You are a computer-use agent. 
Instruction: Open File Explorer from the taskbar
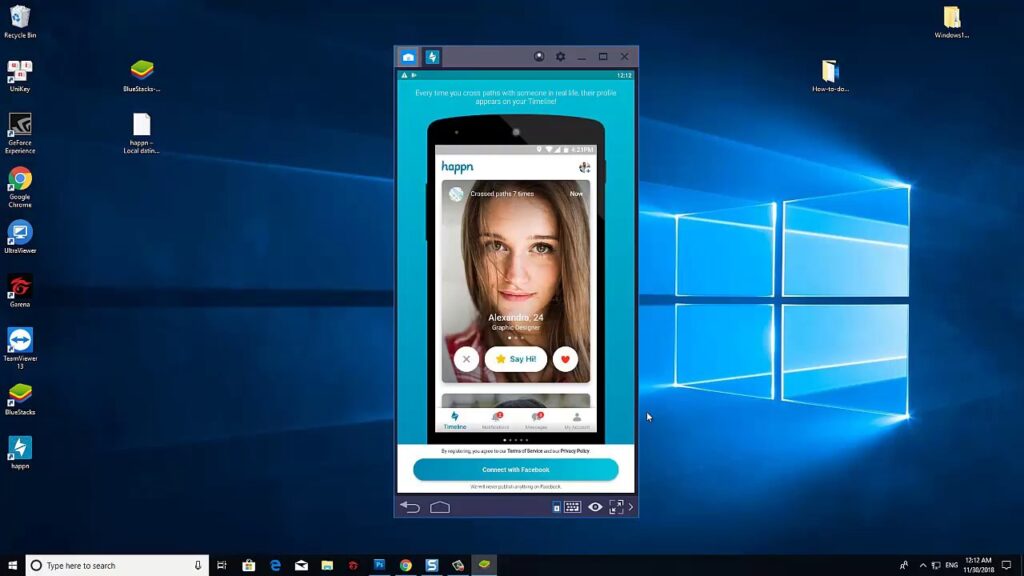(x=327, y=566)
